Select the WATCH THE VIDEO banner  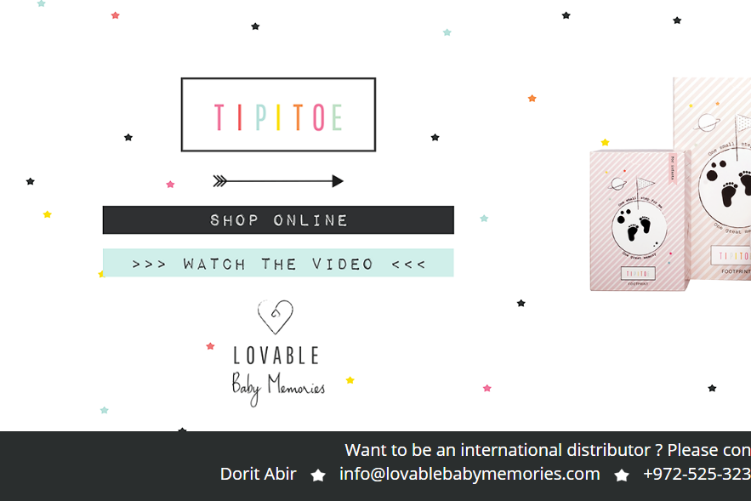(278, 263)
